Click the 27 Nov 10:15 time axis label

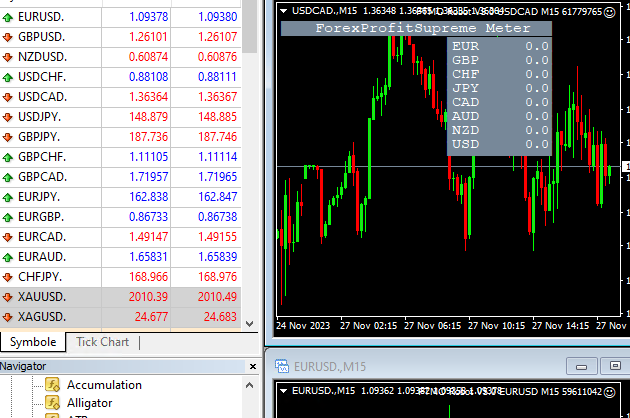click(x=496, y=326)
